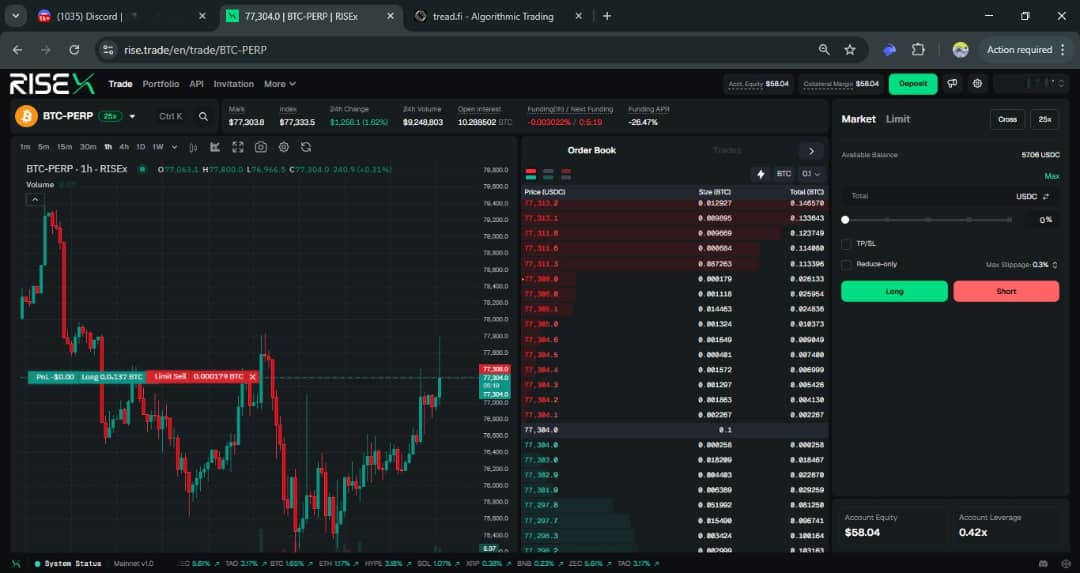View site information icon in address bar
The height and width of the screenshot is (573, 1080).
[108, 50]
